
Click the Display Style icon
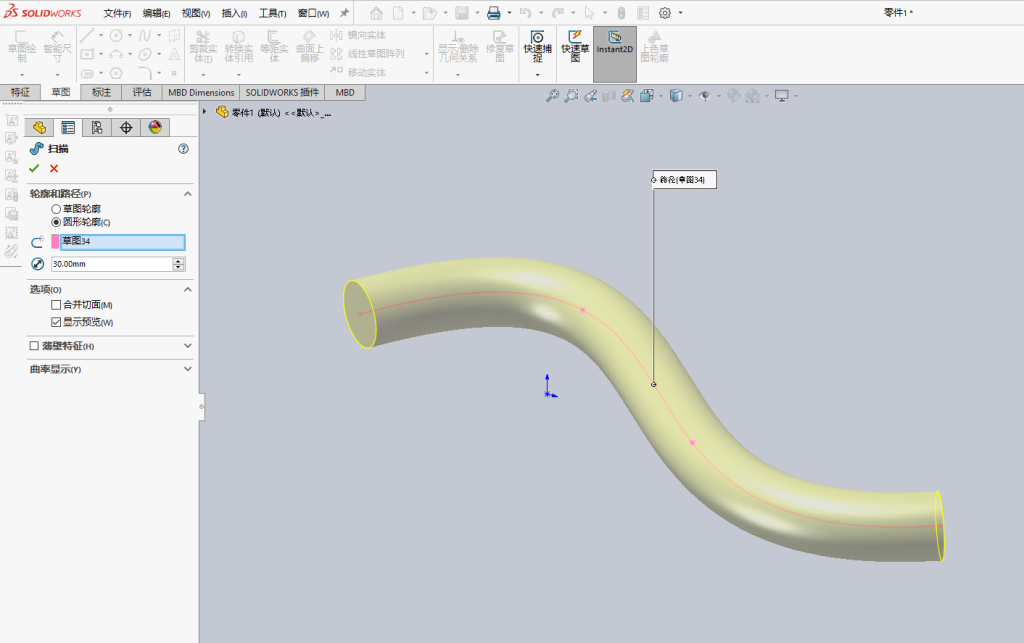tap(676, 96)
